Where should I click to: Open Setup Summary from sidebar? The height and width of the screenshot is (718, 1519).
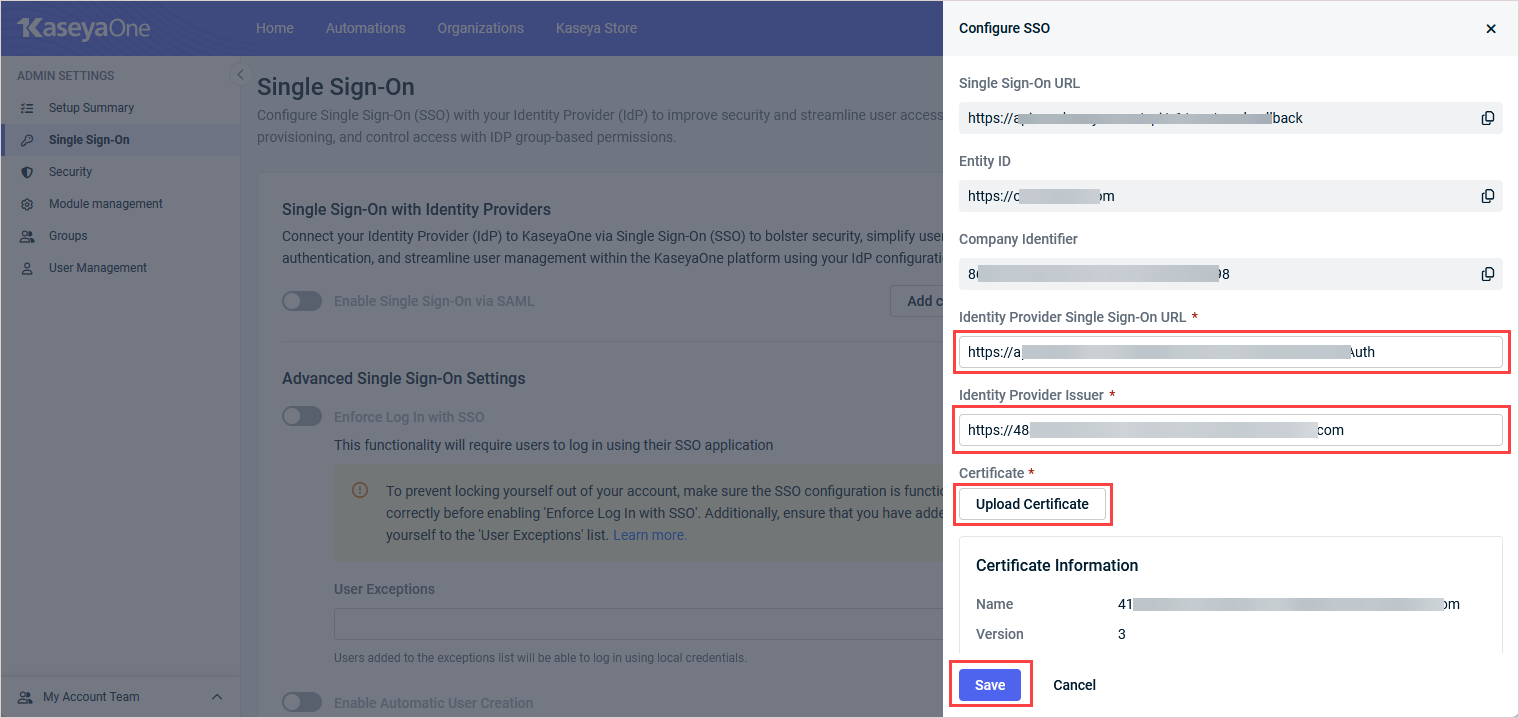(x=91, y=108)
